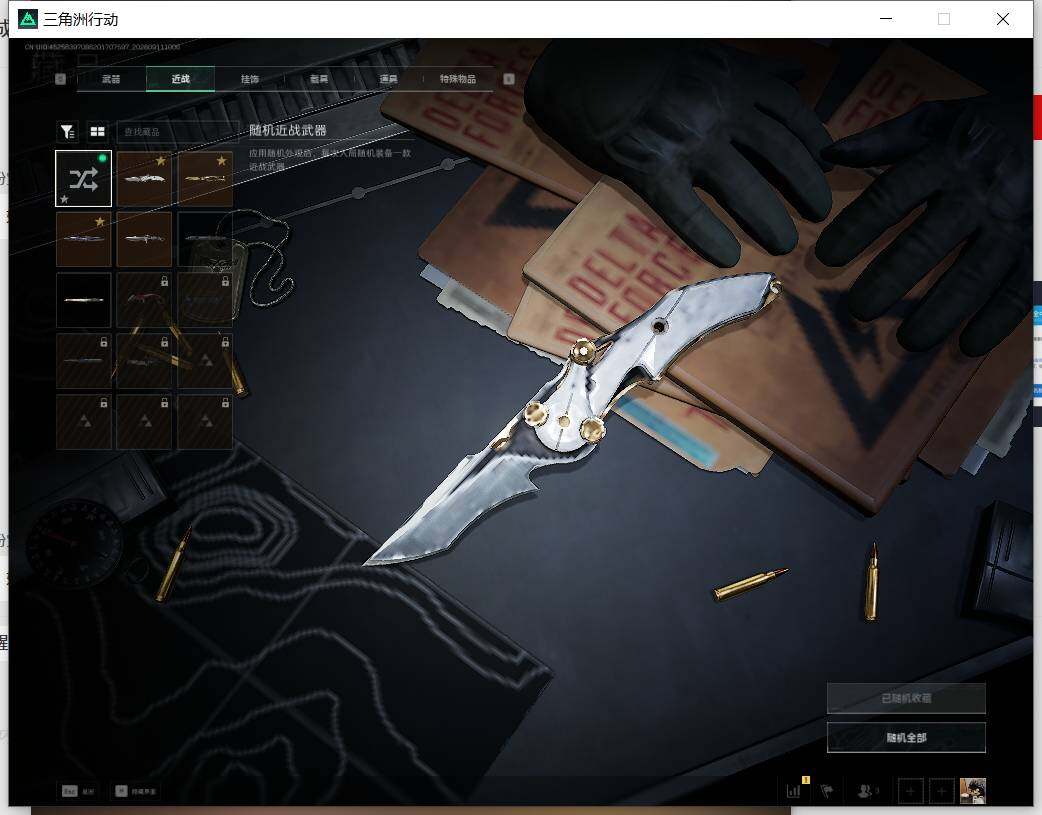Click the 隐藏界面 hide interface button
This screenshot has width=1042, height=815.
click(136, 791)
